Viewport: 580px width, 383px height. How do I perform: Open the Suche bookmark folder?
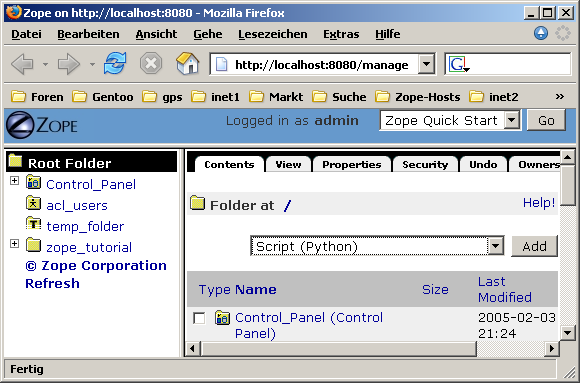coord(339,97)
